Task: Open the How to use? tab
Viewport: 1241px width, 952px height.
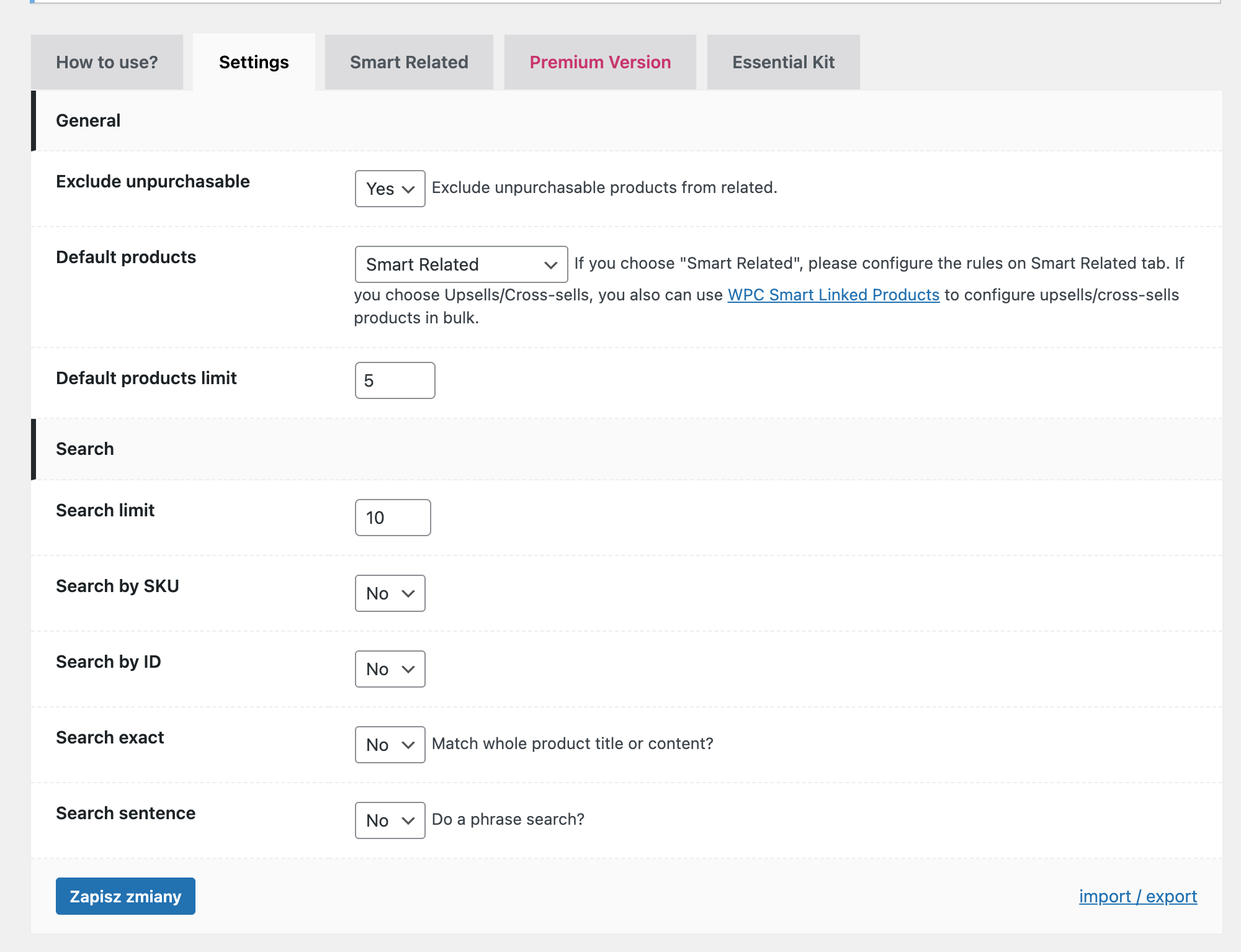Action: click(x=107, y=62)
